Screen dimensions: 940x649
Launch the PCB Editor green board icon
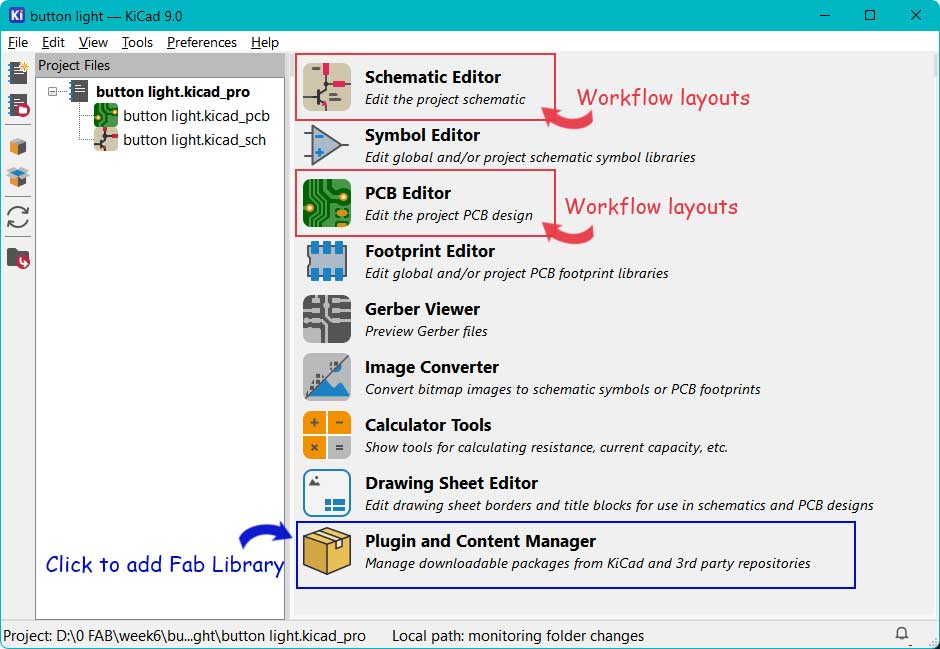point(327,204)
